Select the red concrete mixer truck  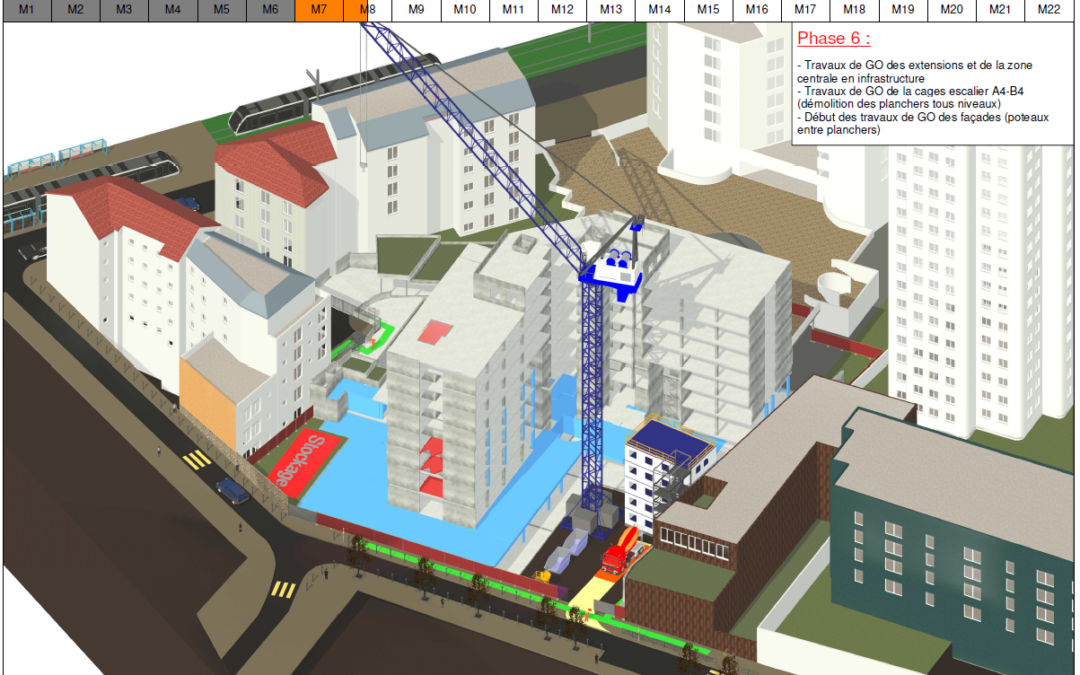pos(620,551)
